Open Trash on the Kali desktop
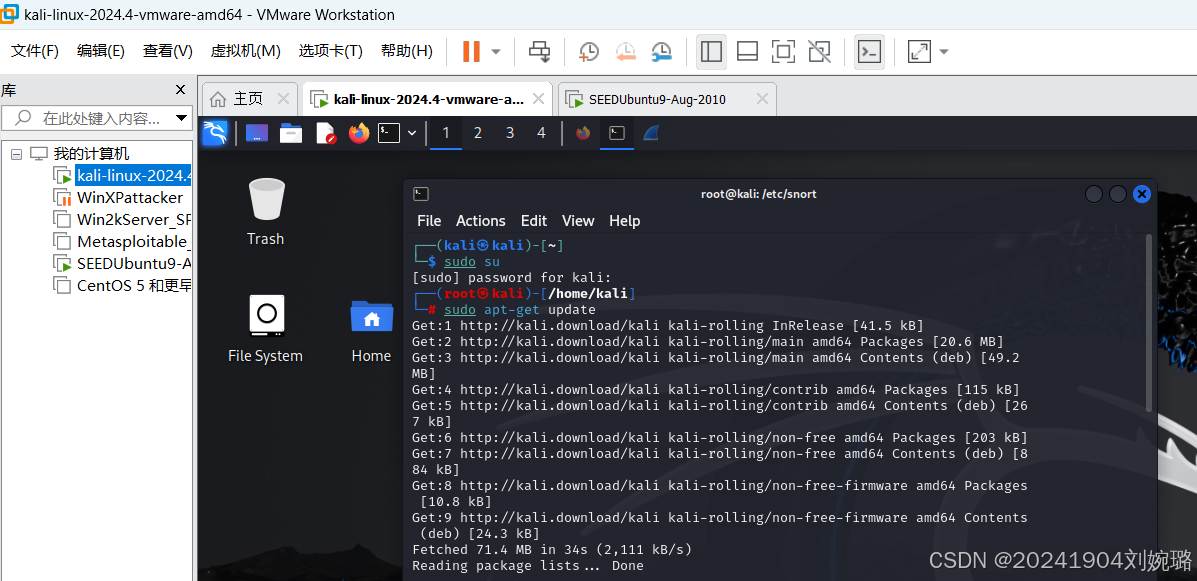 (x=266, y=211)
